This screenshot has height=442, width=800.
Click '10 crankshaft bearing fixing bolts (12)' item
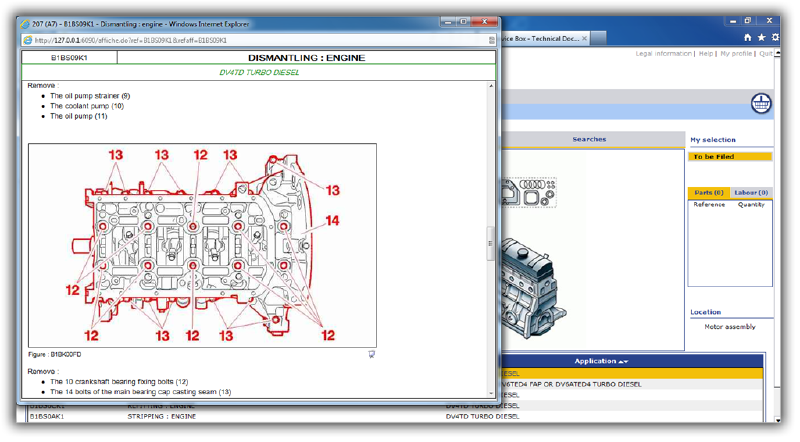coord(119,382)
